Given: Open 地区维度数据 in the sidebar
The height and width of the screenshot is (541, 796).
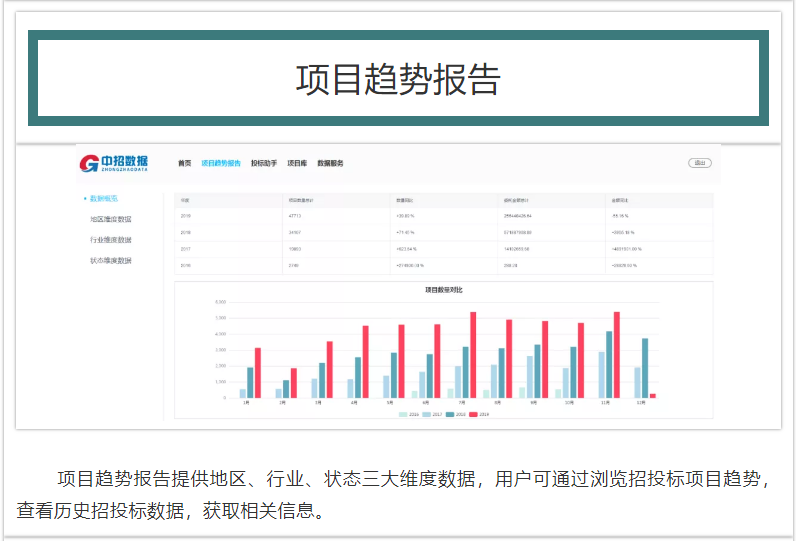Looking at the screenshot, I should [x=110, y=219].
